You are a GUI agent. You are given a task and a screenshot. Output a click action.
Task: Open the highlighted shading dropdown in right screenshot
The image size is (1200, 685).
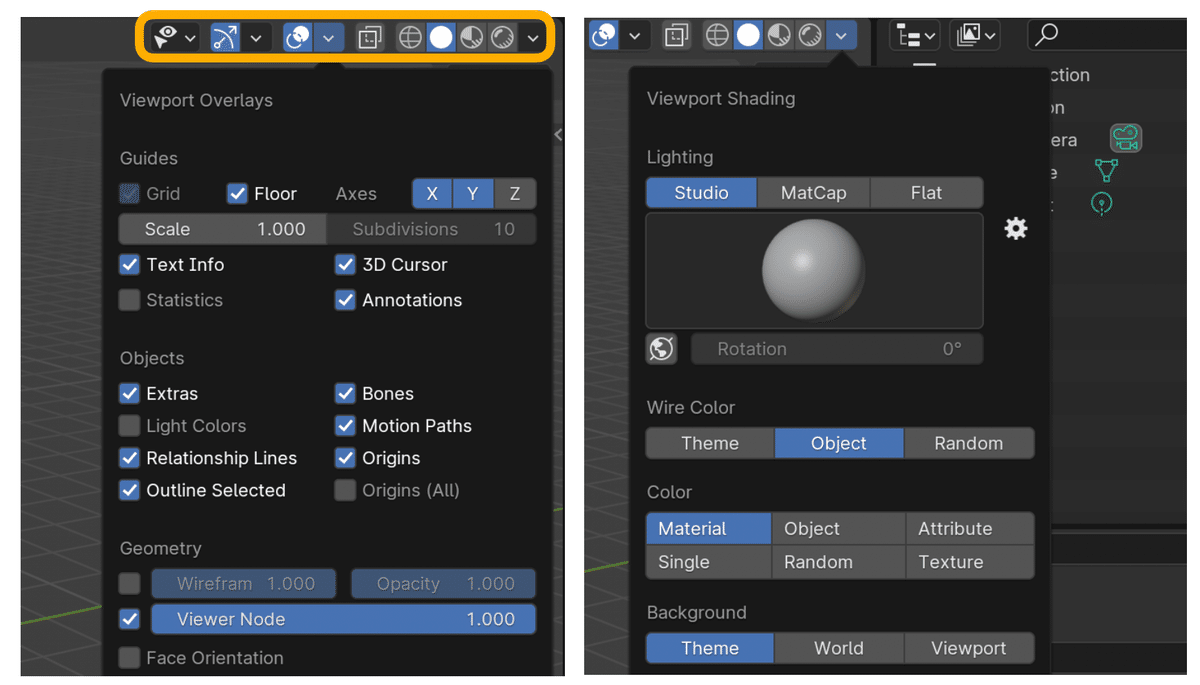[x=841, y=36]
